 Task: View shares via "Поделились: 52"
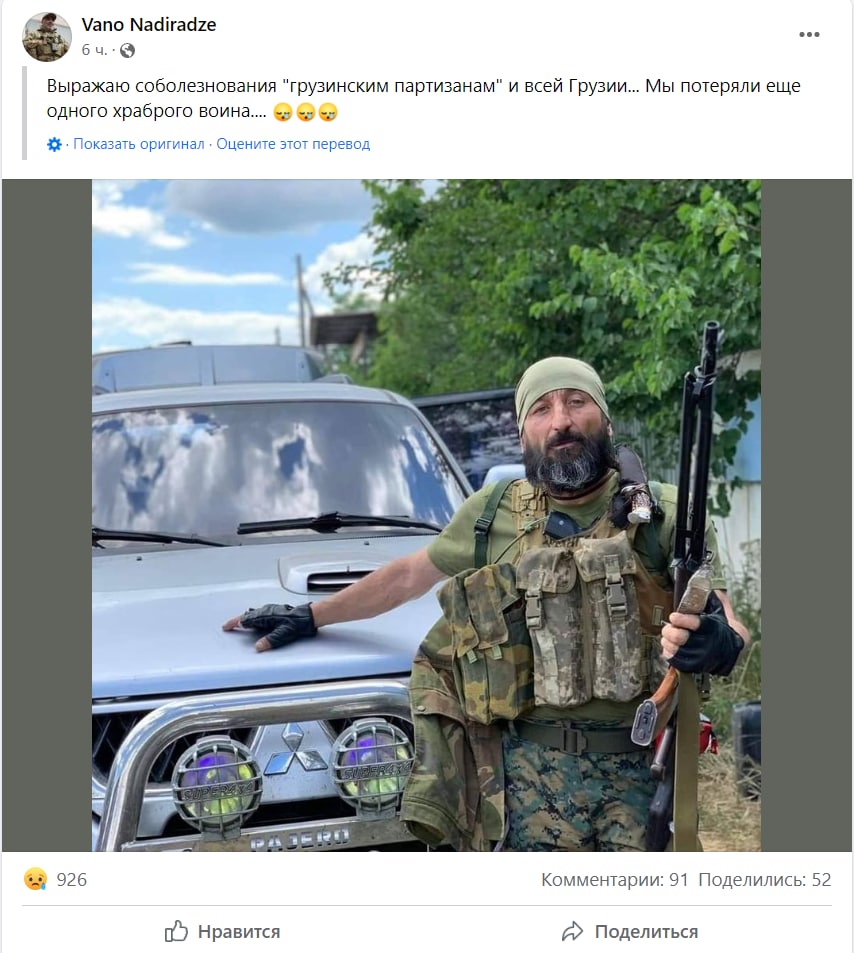(x=765, y=879)
